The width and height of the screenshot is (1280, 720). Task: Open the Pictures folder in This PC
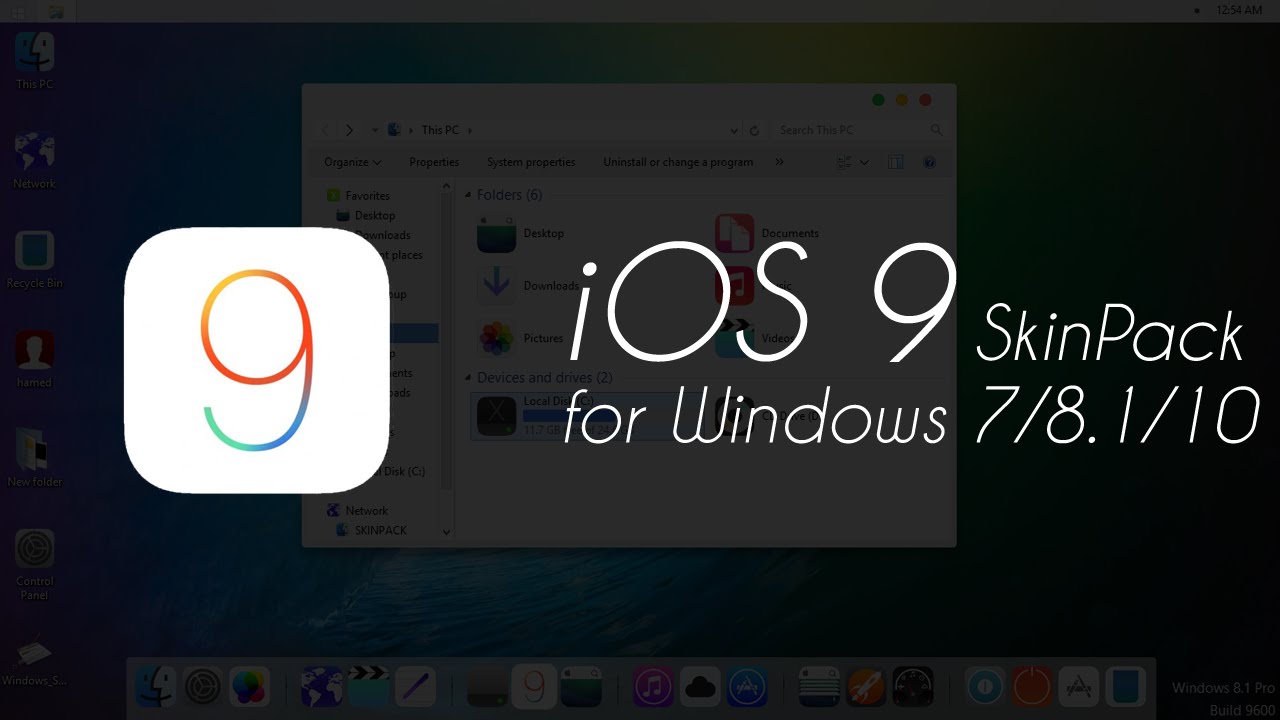(521, 339)
